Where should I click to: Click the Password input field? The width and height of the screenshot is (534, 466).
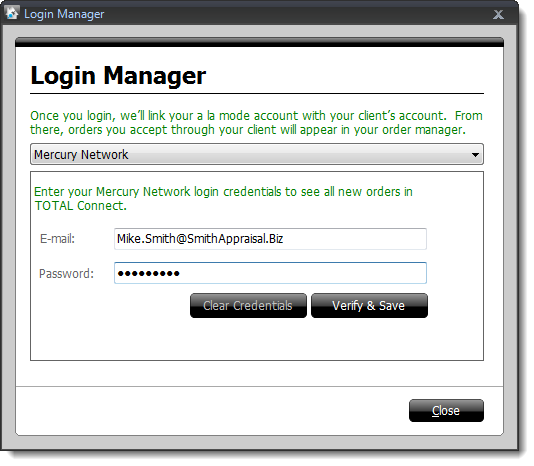coord(270,273)
